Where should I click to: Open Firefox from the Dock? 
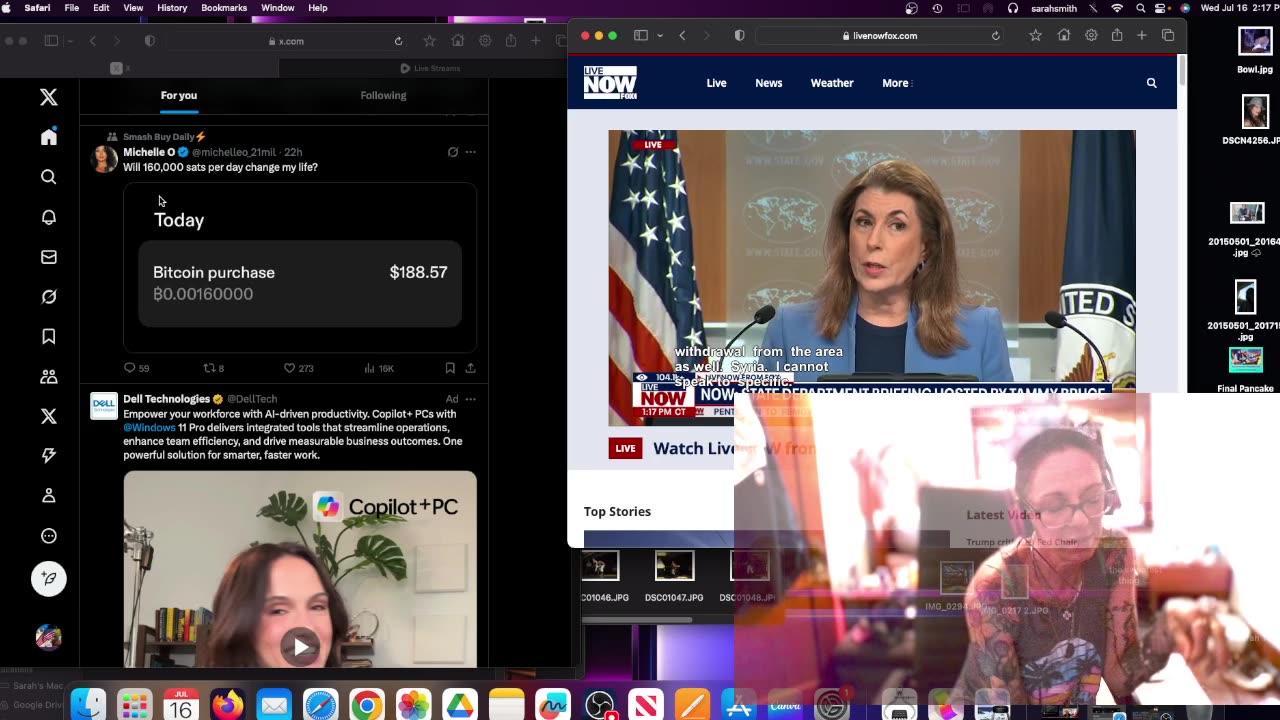(227, 705)
